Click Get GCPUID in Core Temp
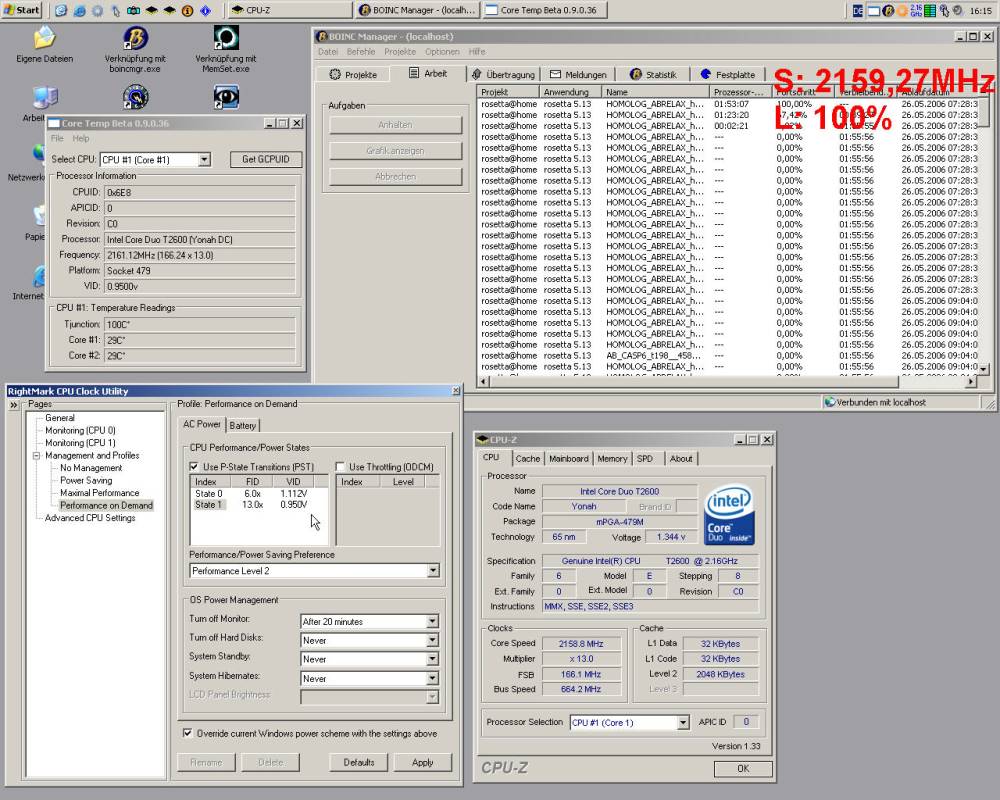Viewport: 1000px width, 800px height. pyautogui.click(x=266, y=159)
